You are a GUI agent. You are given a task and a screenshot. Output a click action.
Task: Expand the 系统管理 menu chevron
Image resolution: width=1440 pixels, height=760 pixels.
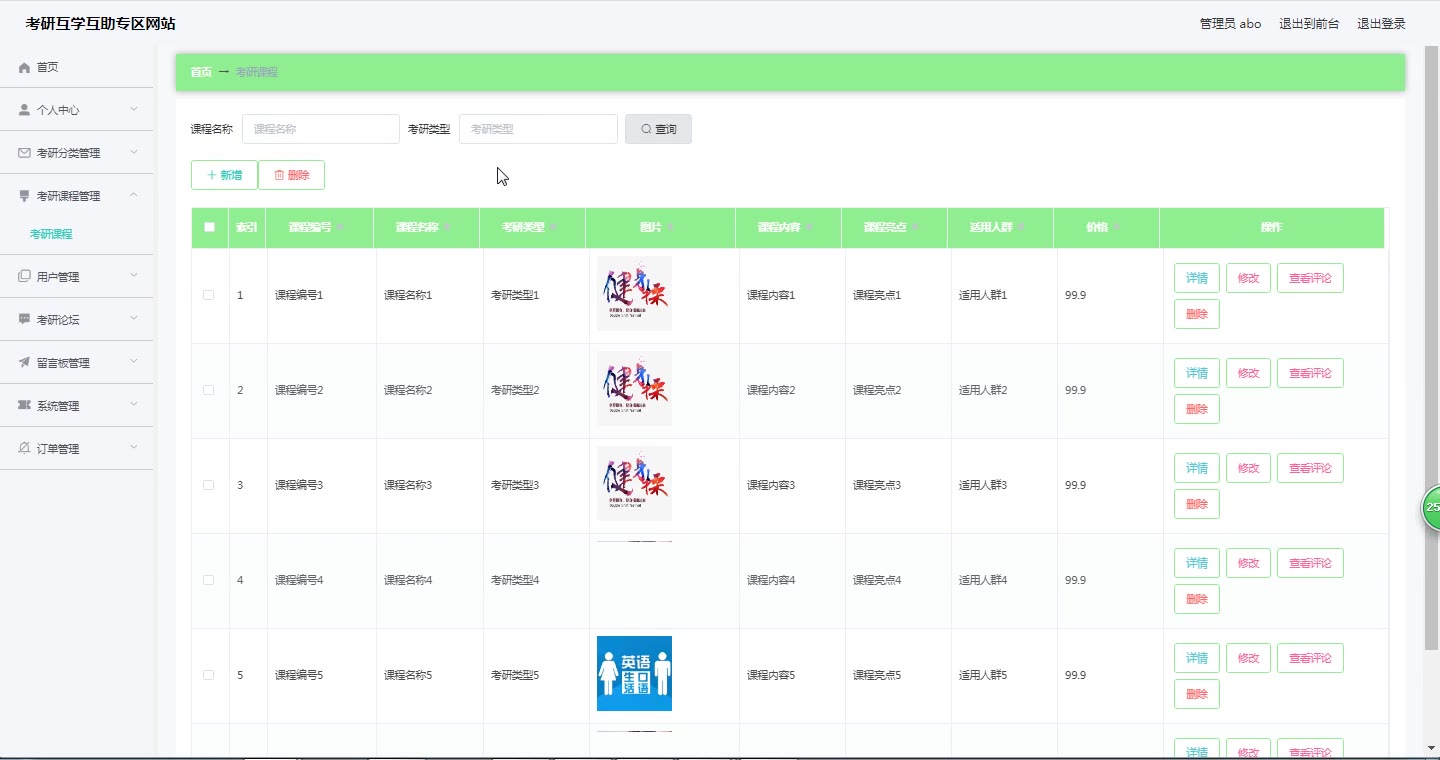coord(134,405)
